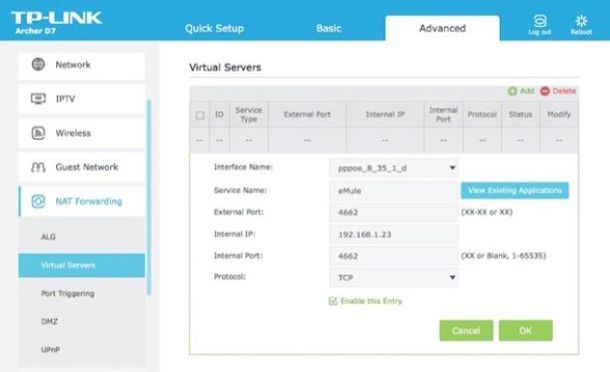
Task: Click the Internal Port field showing 4662
Action: coord(394,256)
